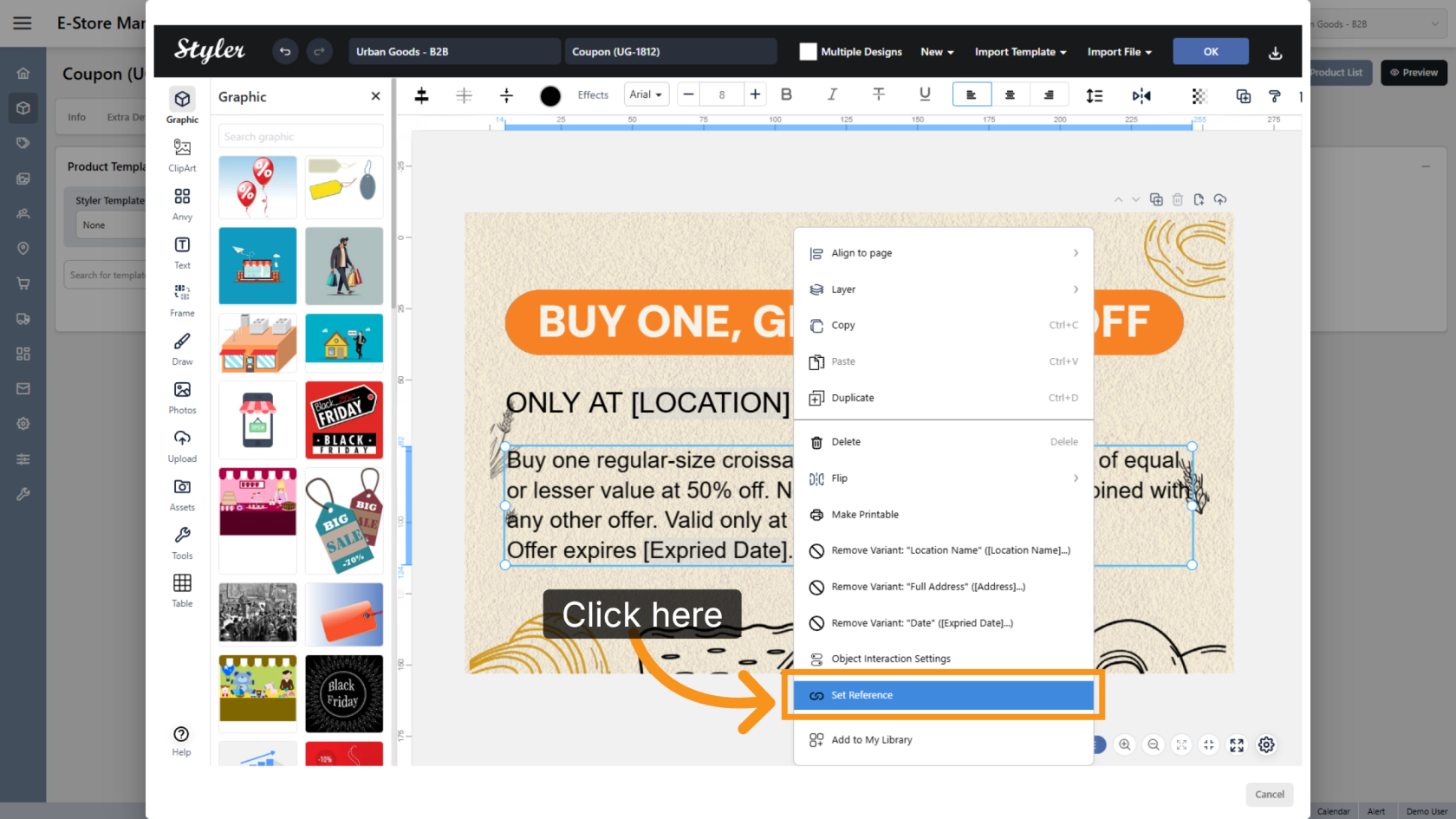The image size is (1456, 819).
Task: Remove the "Location Name" variant
Action: pos(944,550)
